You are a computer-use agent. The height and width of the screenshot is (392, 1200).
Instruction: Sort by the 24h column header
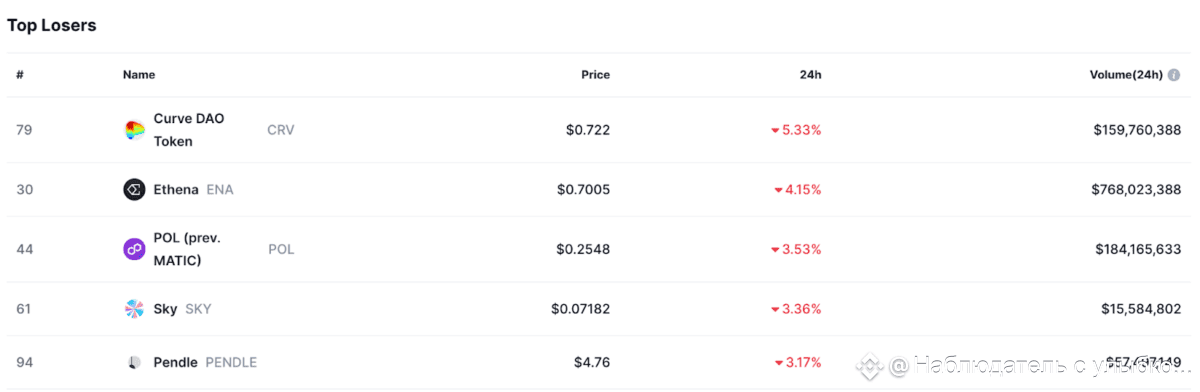(x=811, y=75)
